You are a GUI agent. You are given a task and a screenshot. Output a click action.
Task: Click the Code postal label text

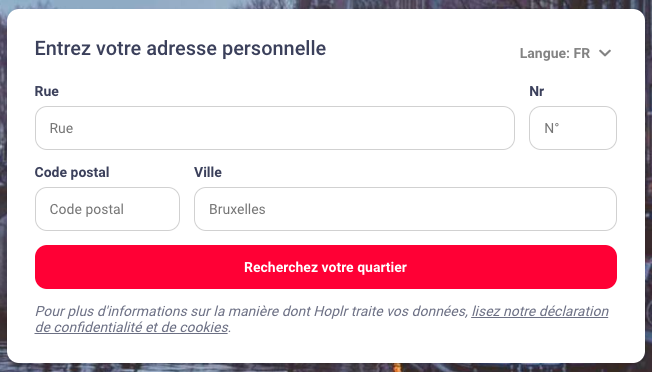(x=72, y=172)
